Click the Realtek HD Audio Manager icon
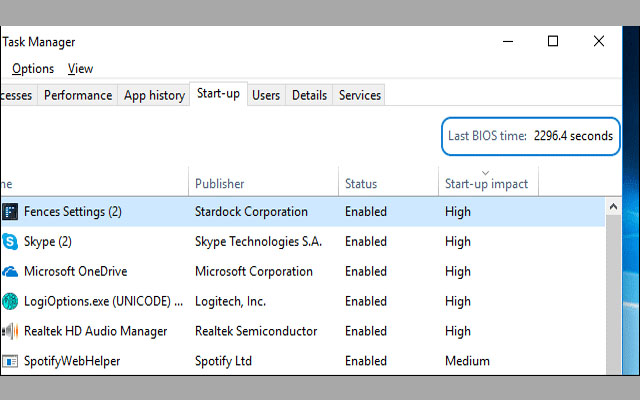This screenshot has width=640, height=400. pyautogui.click(x=10, y=331)
